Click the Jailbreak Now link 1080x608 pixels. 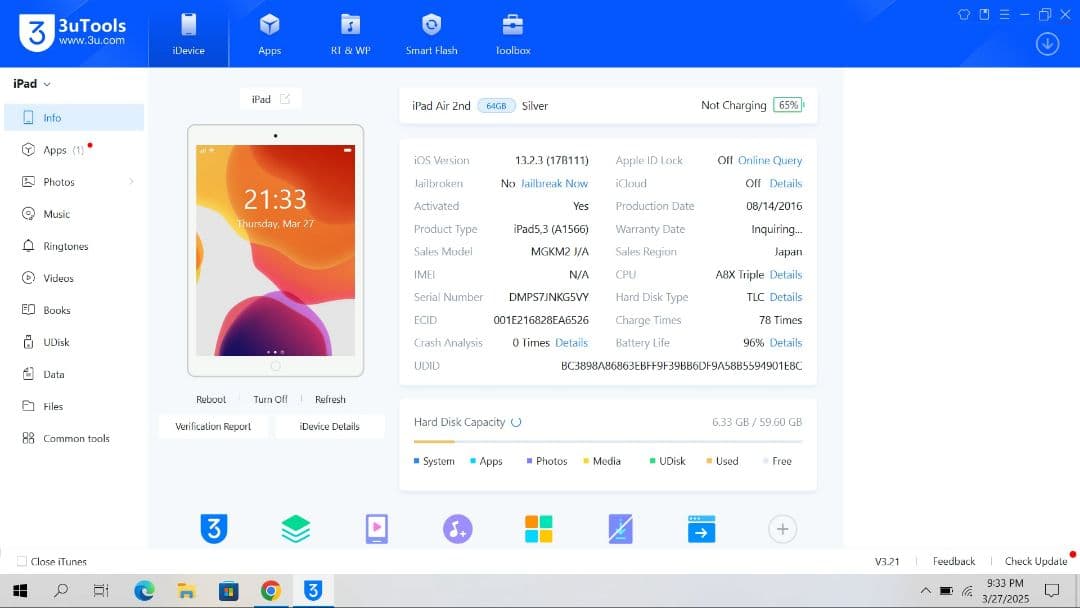click(x=554, y=184)
